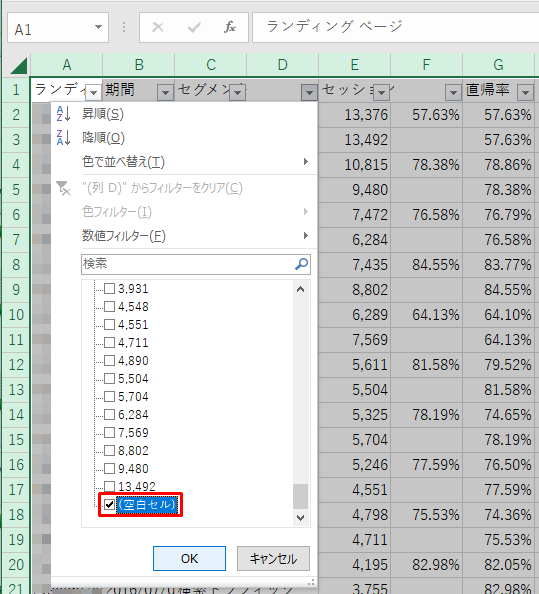Viewport: 539px width, 594px height.
Task: Click the ascending sort A-Z icon
Action: [63, 114]
